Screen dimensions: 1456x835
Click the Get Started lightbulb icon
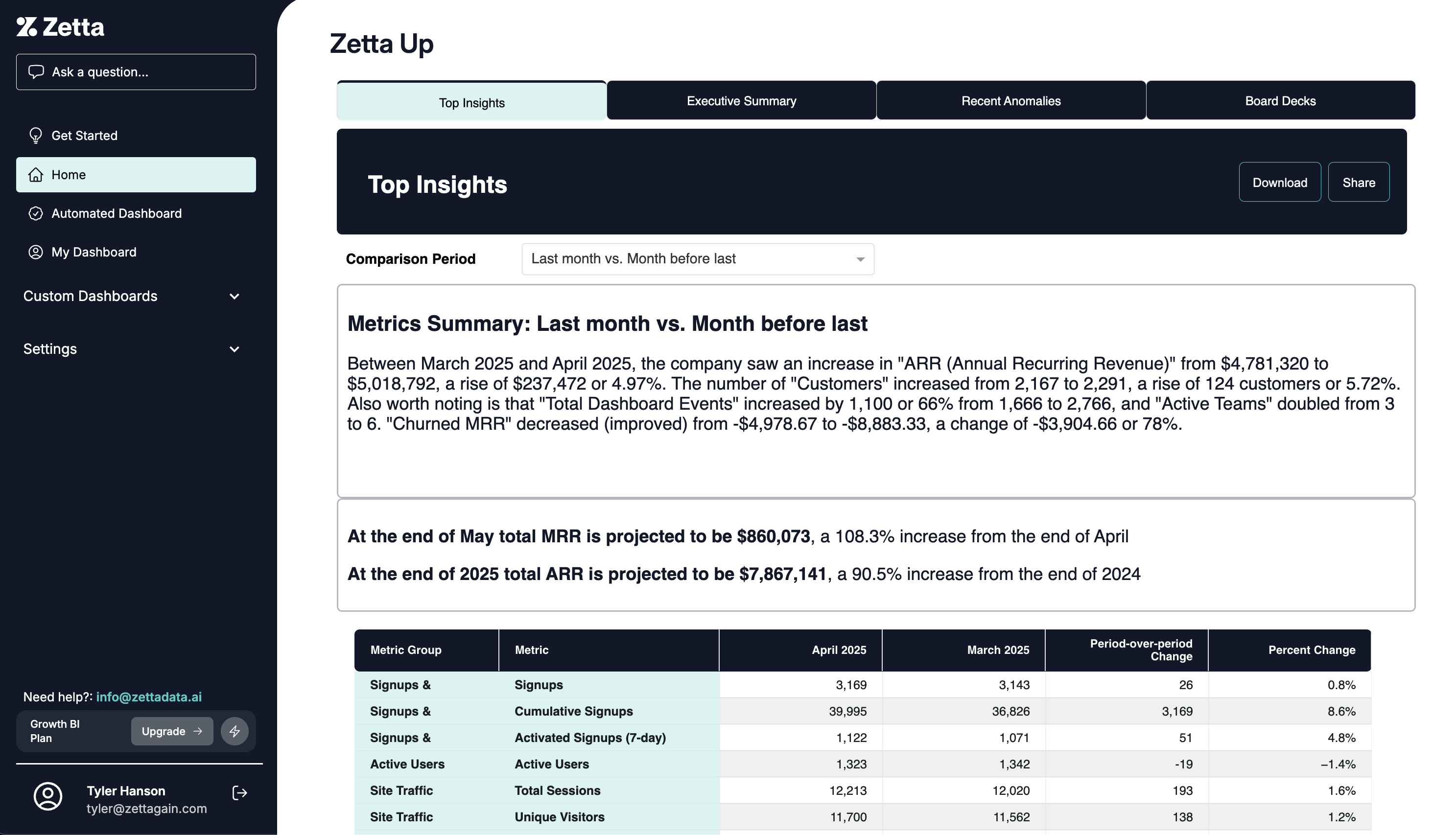36,136
